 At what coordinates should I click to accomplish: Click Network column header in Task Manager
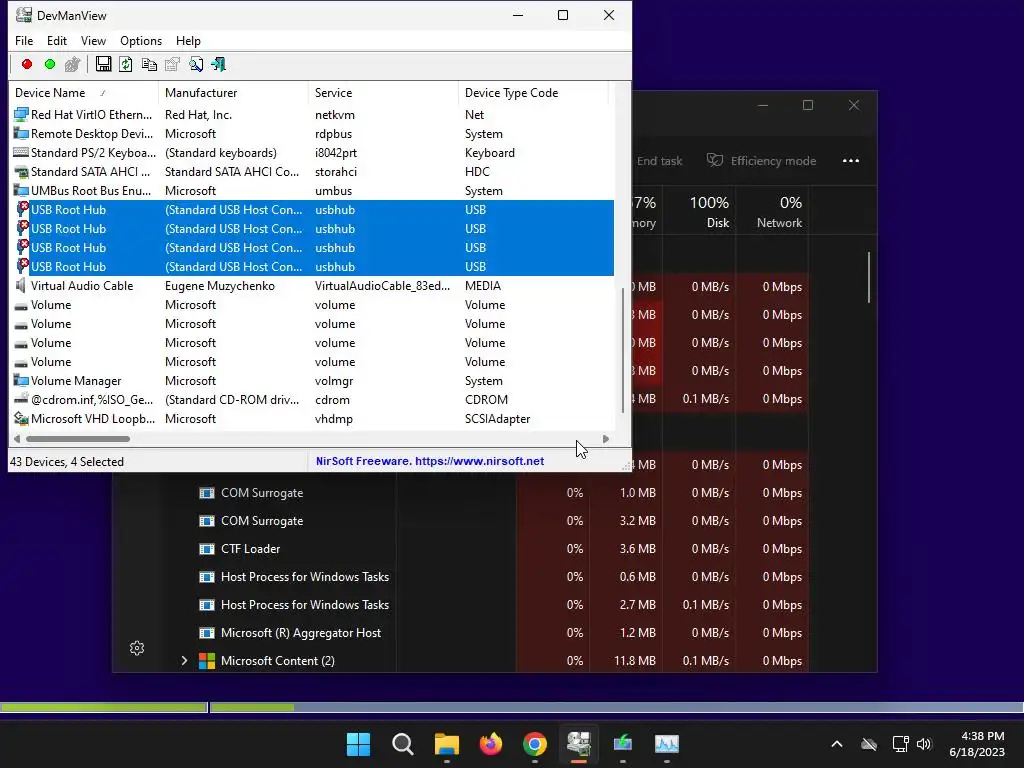pyautogui.click(x=773, y=212)
